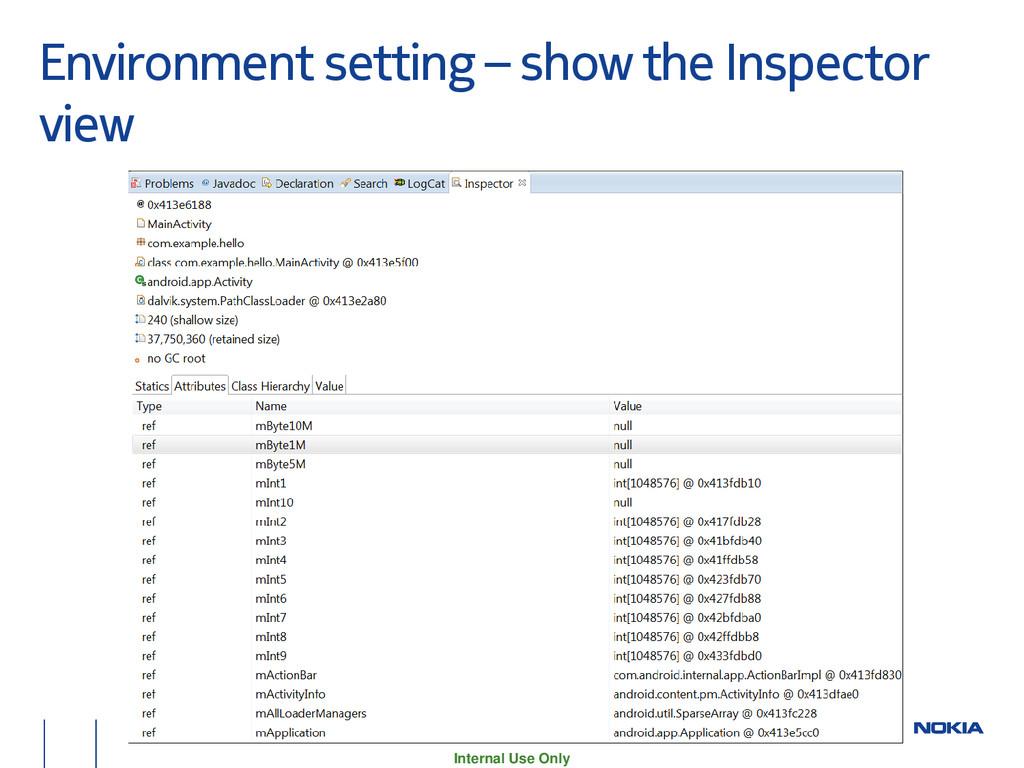Click the Declaration tab icon
Screen dimensions: 1024x768
(267, 184)
